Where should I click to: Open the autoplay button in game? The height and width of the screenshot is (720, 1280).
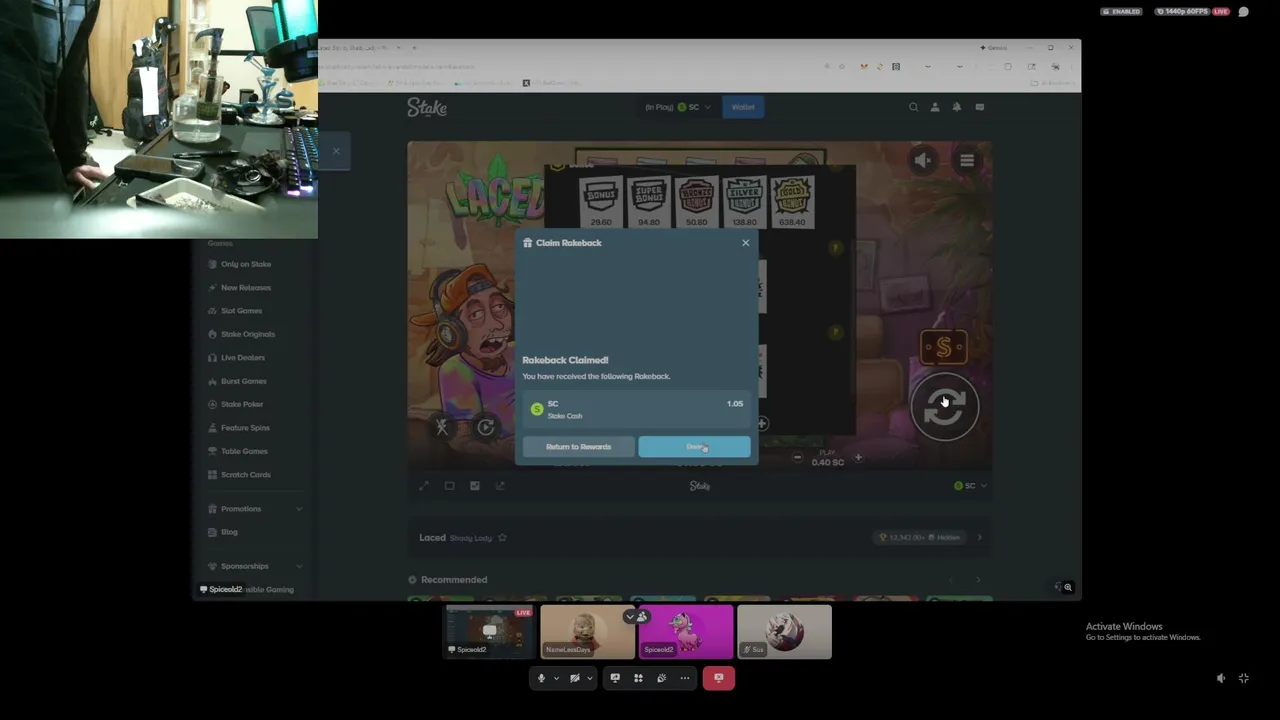click(x=486, y=427)
